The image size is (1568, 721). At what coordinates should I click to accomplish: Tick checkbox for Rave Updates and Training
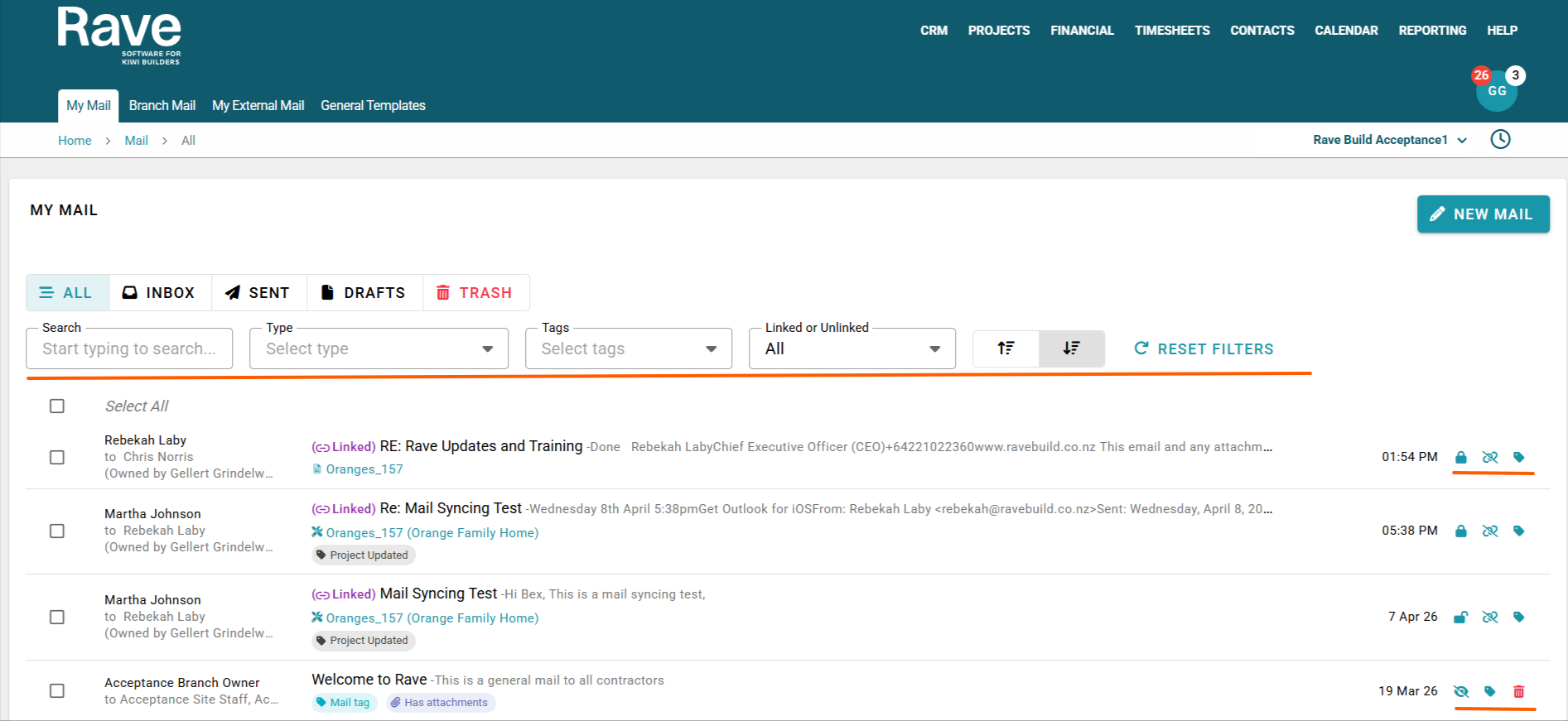pos(57,457)
